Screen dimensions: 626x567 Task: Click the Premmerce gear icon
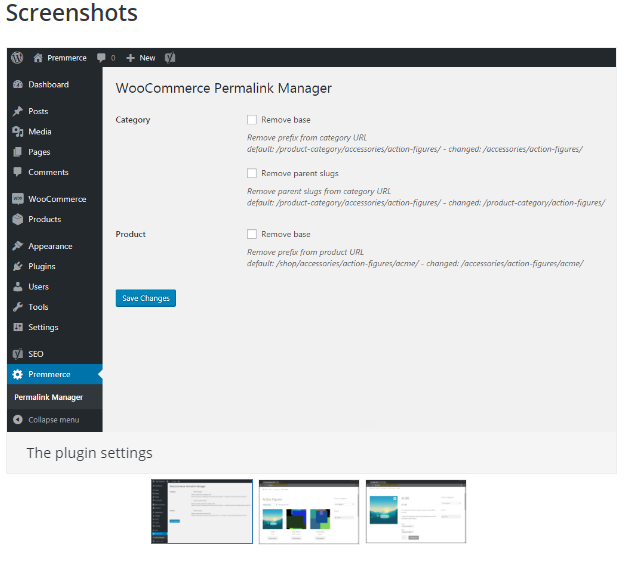tap(18, 374)
